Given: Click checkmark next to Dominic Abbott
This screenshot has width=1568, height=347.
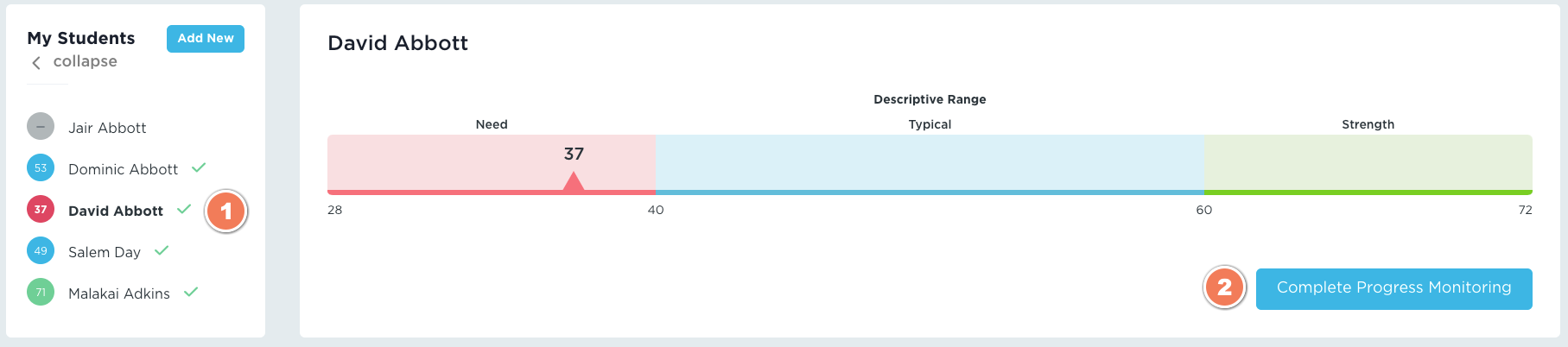Looking at the screenshot, I should 199,167.
